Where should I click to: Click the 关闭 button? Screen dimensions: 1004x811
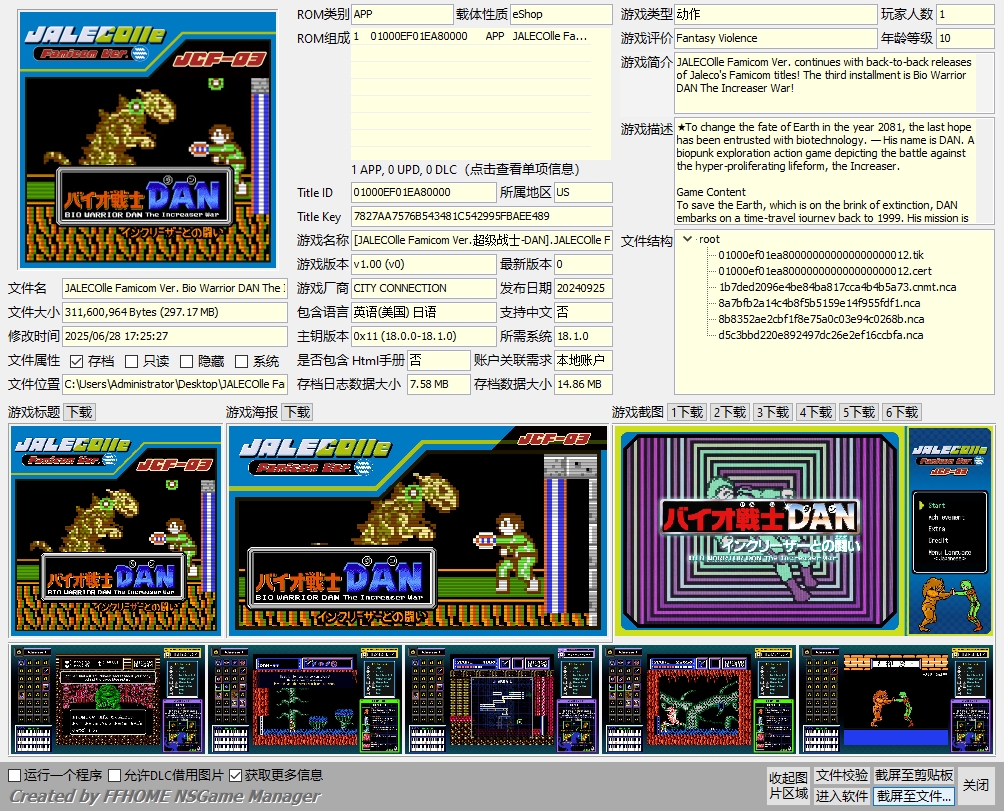(976, 786)
